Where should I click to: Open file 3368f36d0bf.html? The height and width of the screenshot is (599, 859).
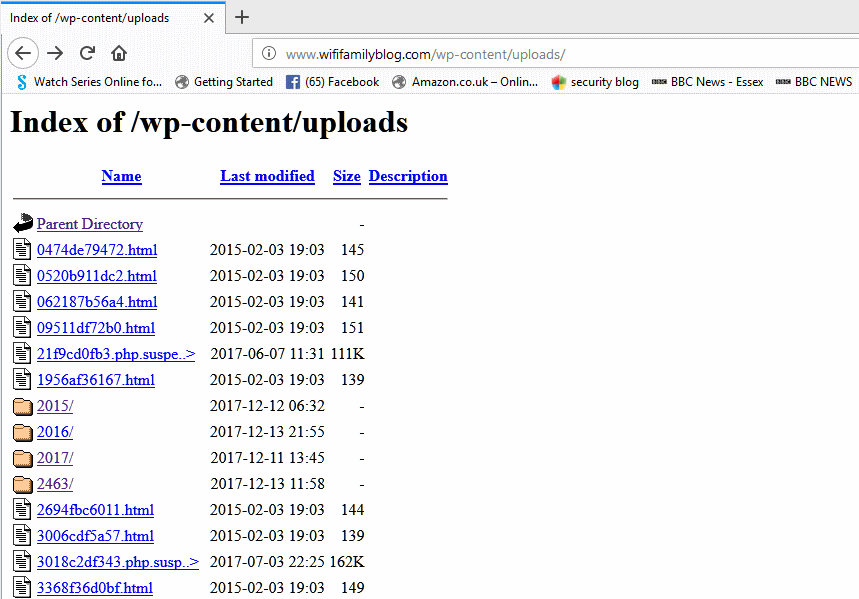pos(95,588)
